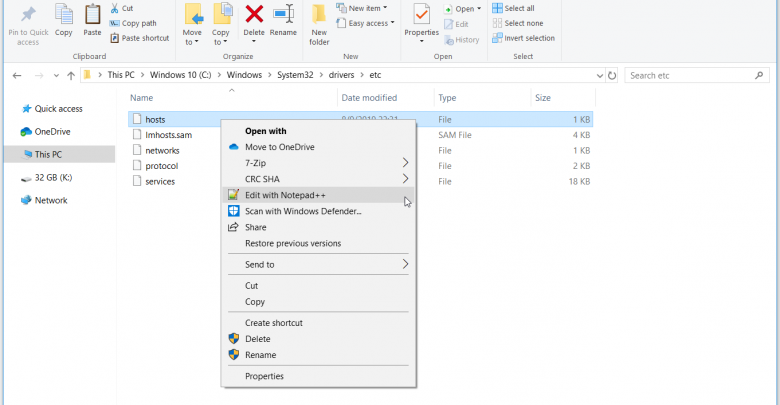The image size is (780, 405).
Task: Open This PC in navigation pane
Action: [48, 154]
